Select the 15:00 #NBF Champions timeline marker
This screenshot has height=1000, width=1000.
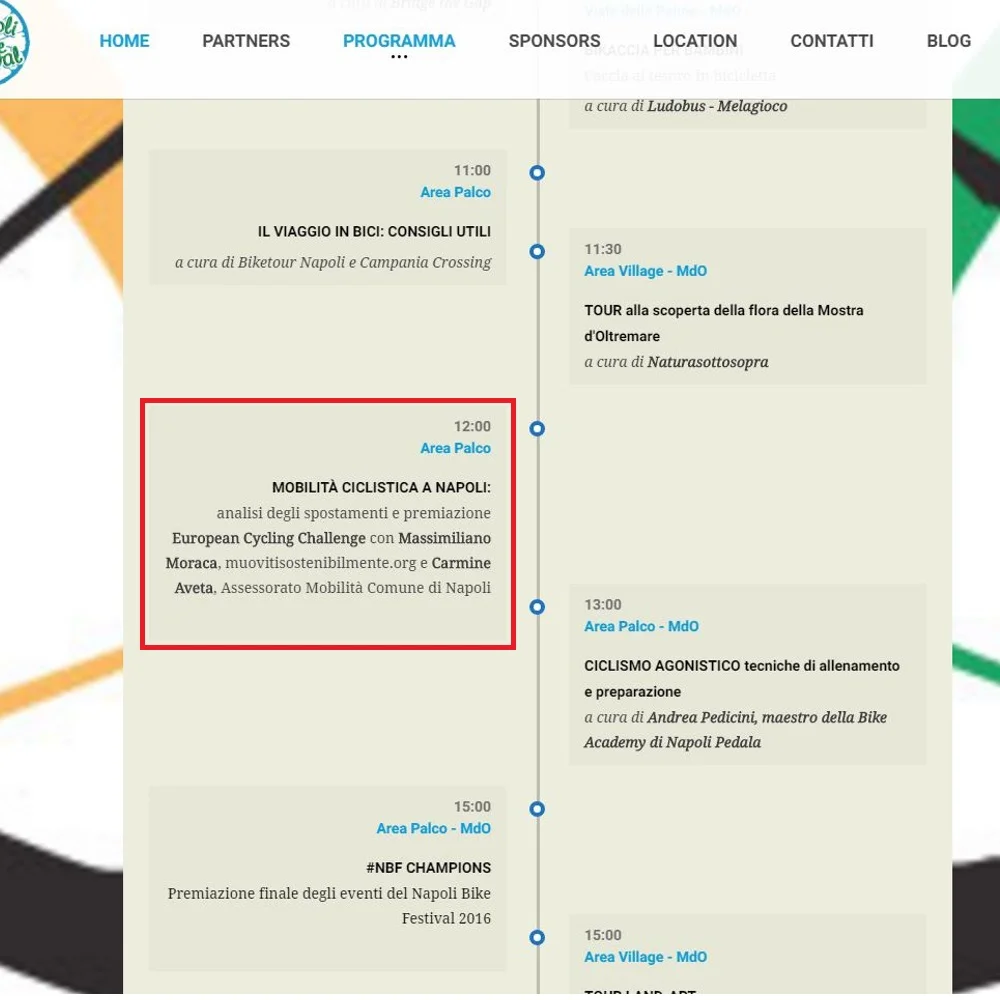click(537, 809)
